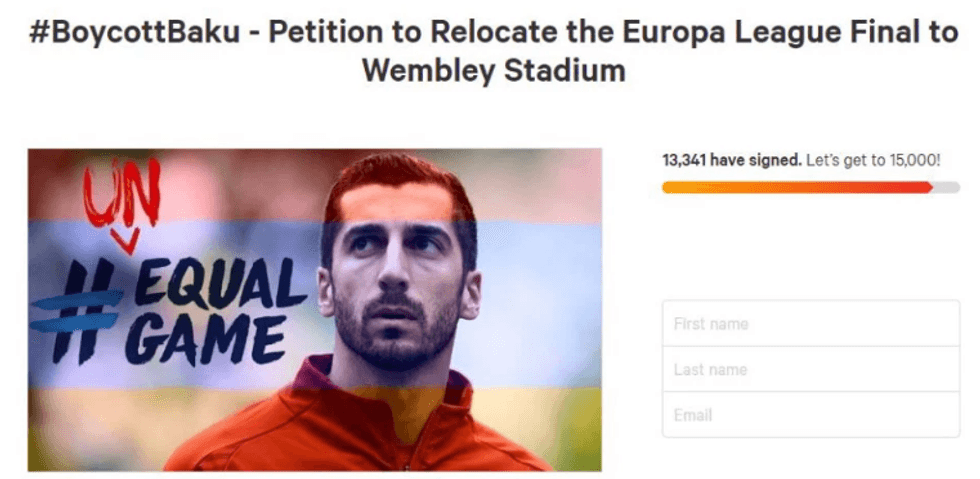
Task: Click the Let's get to 15,000 text
Action: 873,160
